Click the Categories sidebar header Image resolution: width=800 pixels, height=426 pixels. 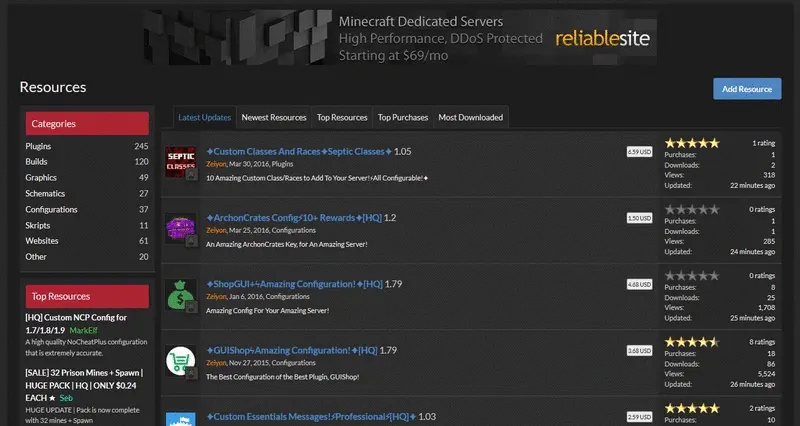pos(87,123)
